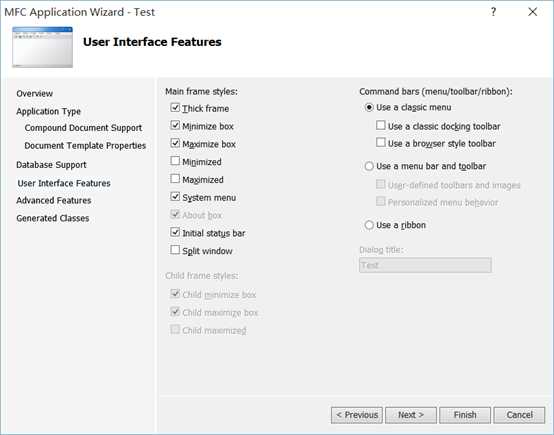Screen dimensions: 554x435
Task: Open Document Template Properties page
Action: tap(85, 146)
